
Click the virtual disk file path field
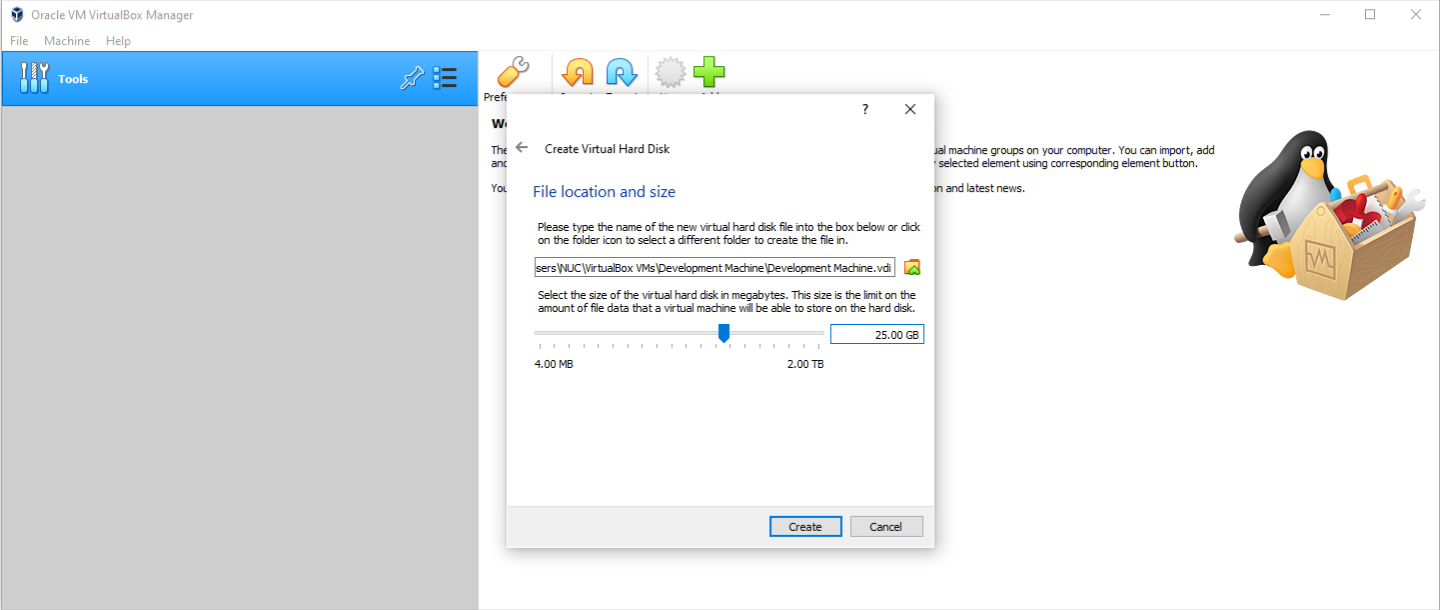(x=715, y=267)
